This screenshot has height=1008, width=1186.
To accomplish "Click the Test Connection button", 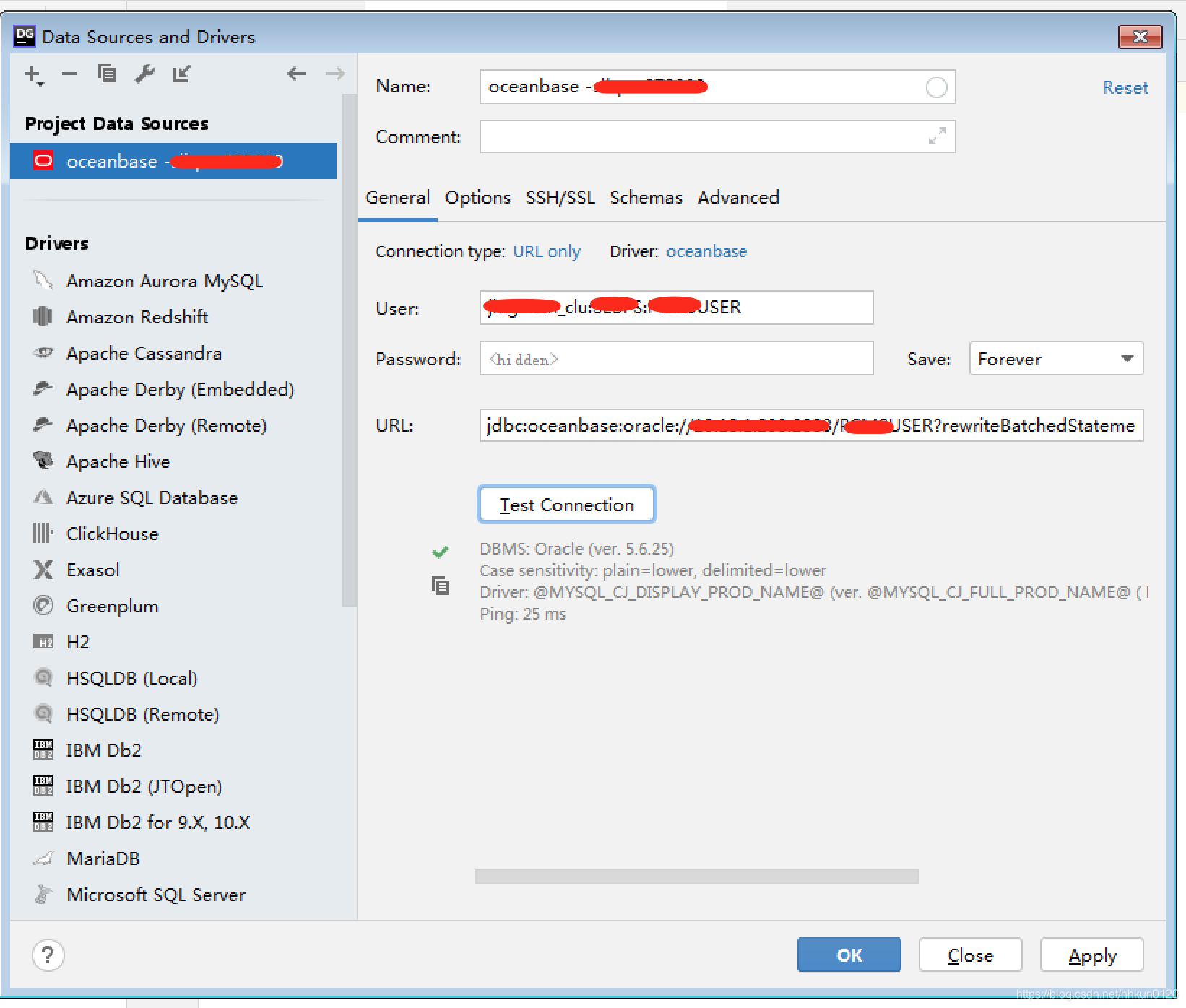I will tap(567, 504).
